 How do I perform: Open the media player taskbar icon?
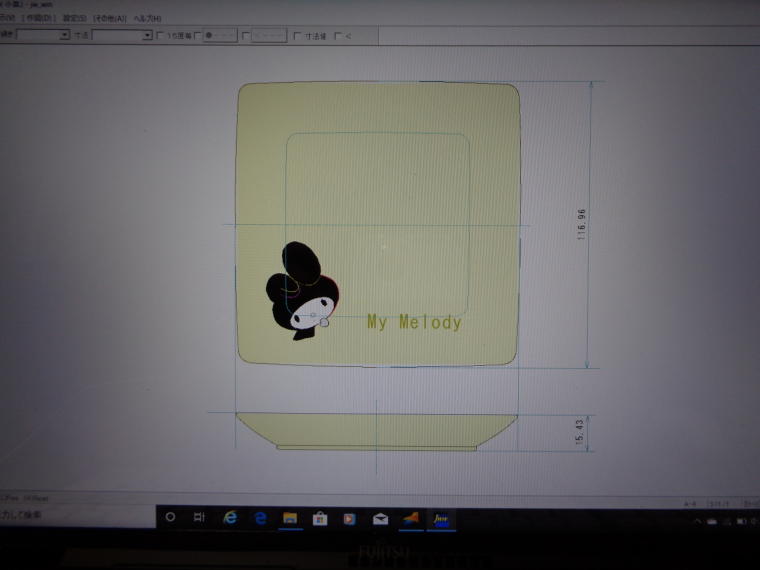point(349,519)
